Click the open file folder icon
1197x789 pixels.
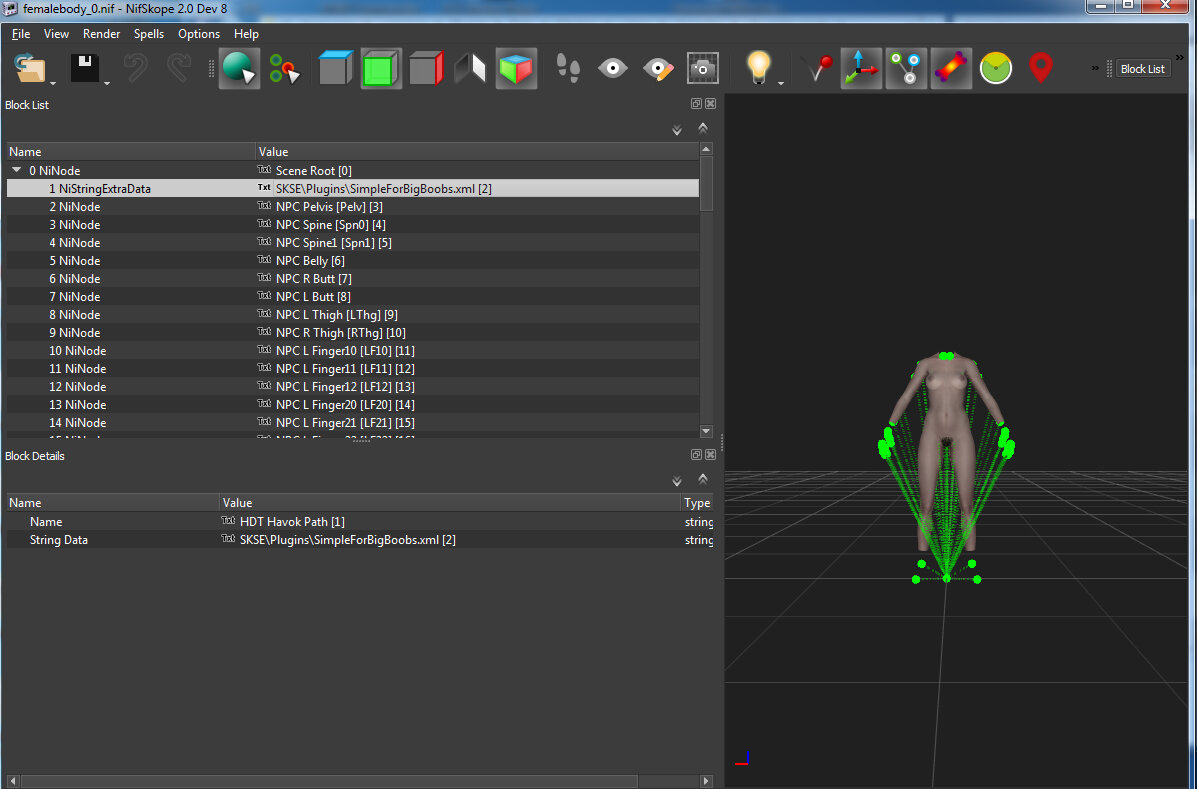(30, 69)
